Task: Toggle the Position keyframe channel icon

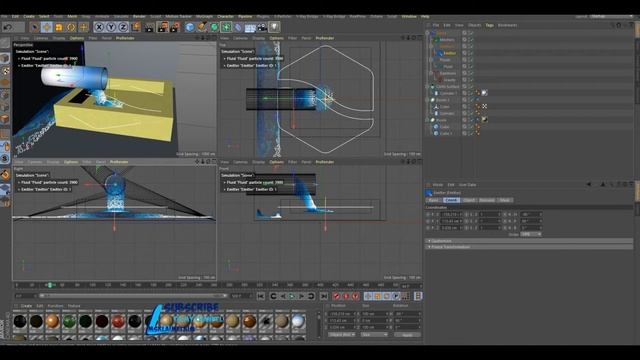Action: (368, 296)
